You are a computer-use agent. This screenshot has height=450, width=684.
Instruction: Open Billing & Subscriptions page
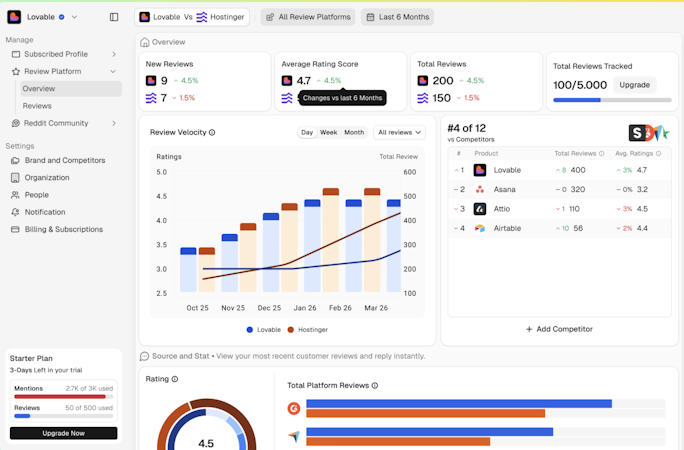coord(64,229)
